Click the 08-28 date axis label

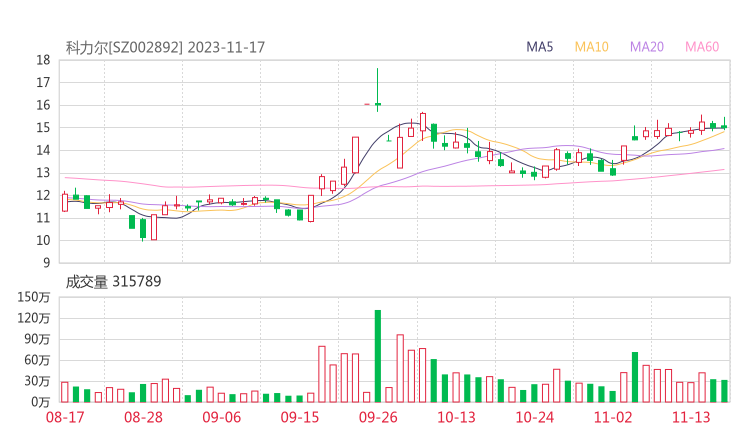(143, 417)
